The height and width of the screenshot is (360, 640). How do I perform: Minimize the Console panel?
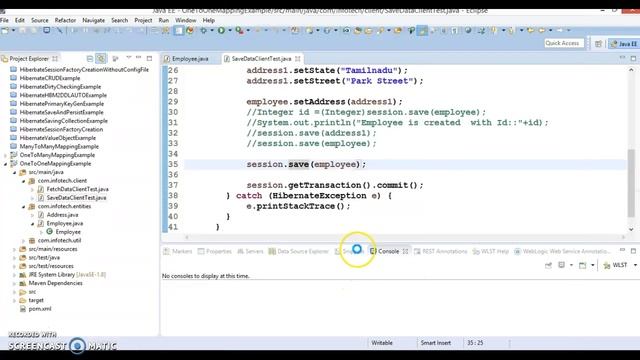pyautogui.click(x=622, y=249)
